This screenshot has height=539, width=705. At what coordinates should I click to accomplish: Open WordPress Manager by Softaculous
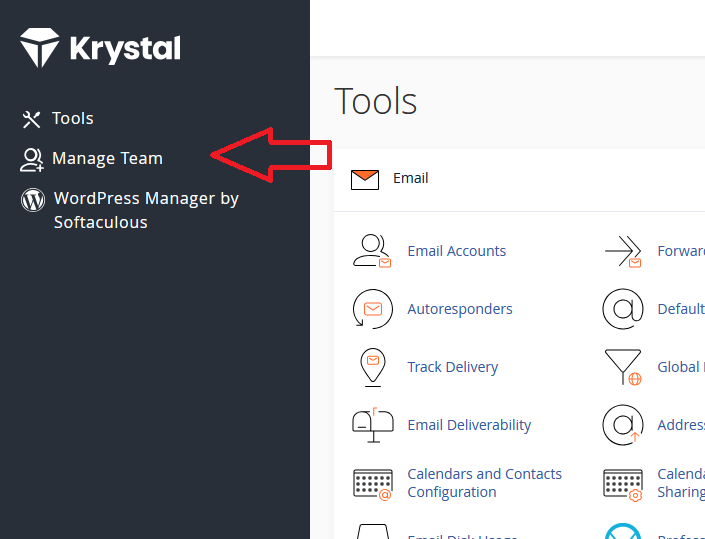(146, 210)
